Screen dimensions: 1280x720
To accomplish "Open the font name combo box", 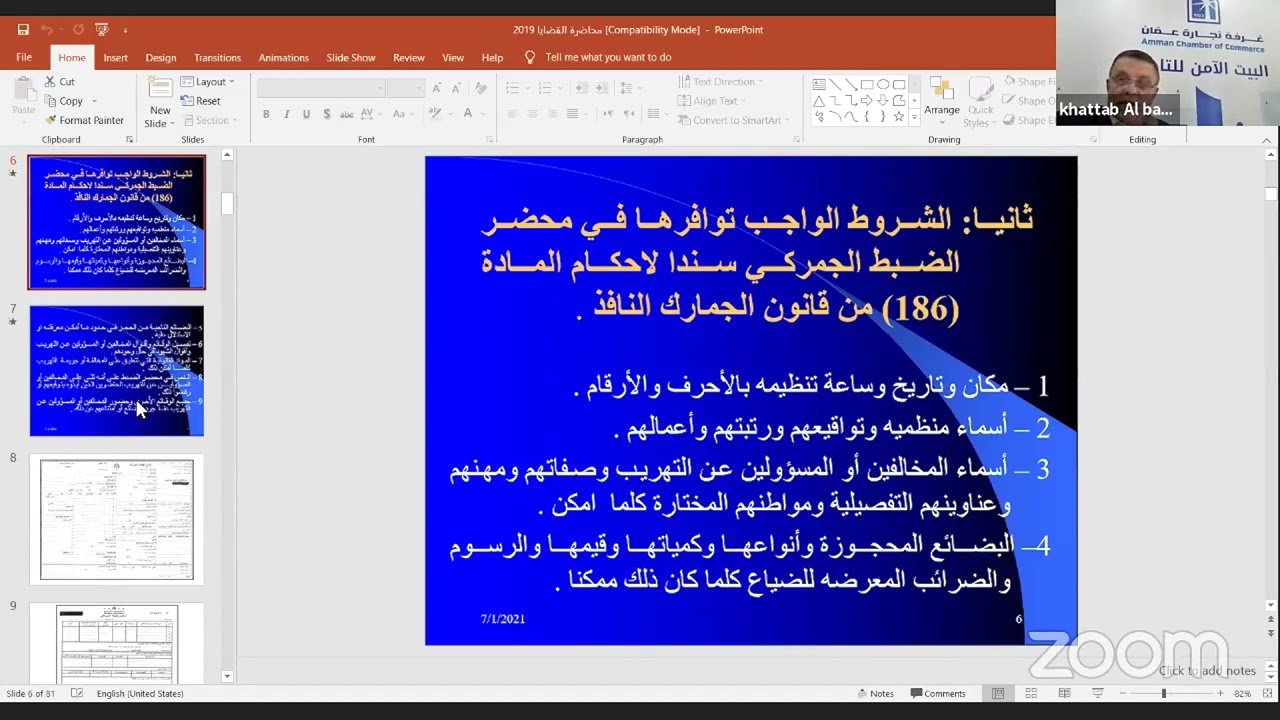I will (321, 88).
